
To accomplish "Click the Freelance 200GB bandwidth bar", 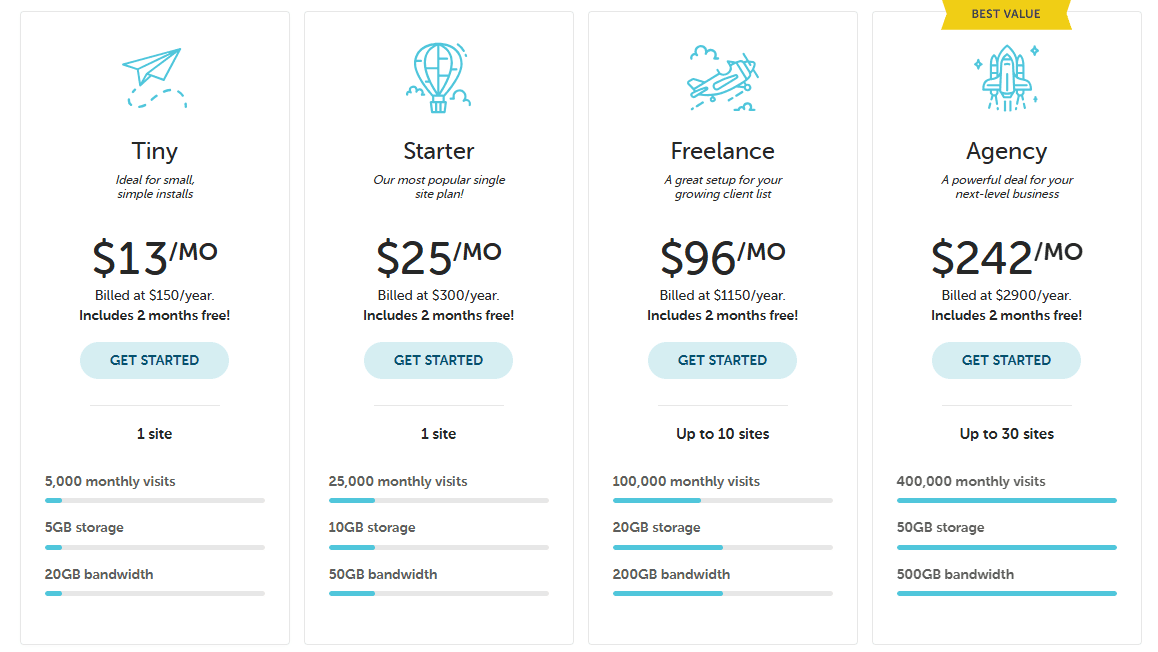I will point(722,593).
